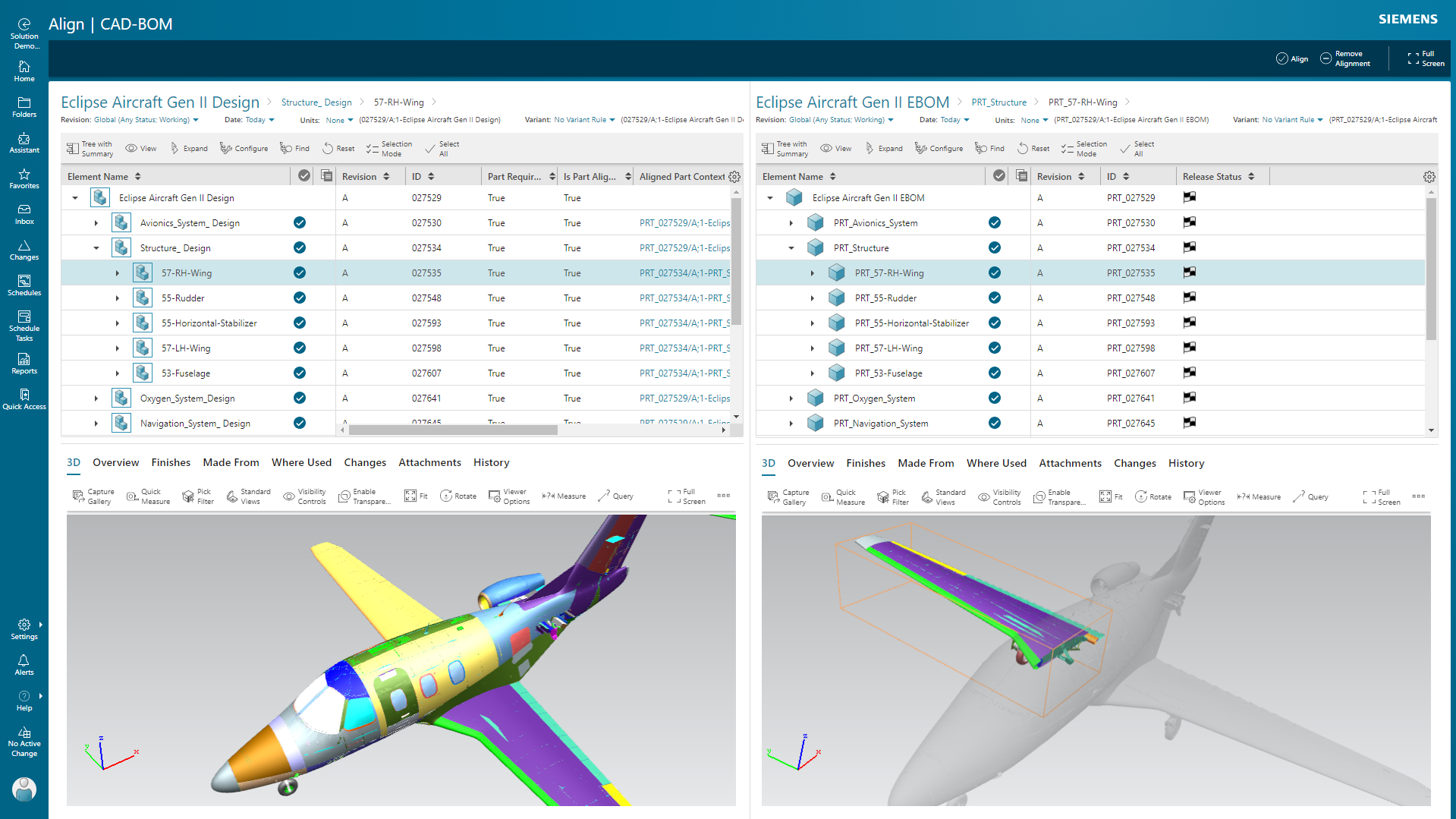The width and height of the screenshot is (1456, 819).
Task: Switch to the Where Used tab
Action: 301,462
